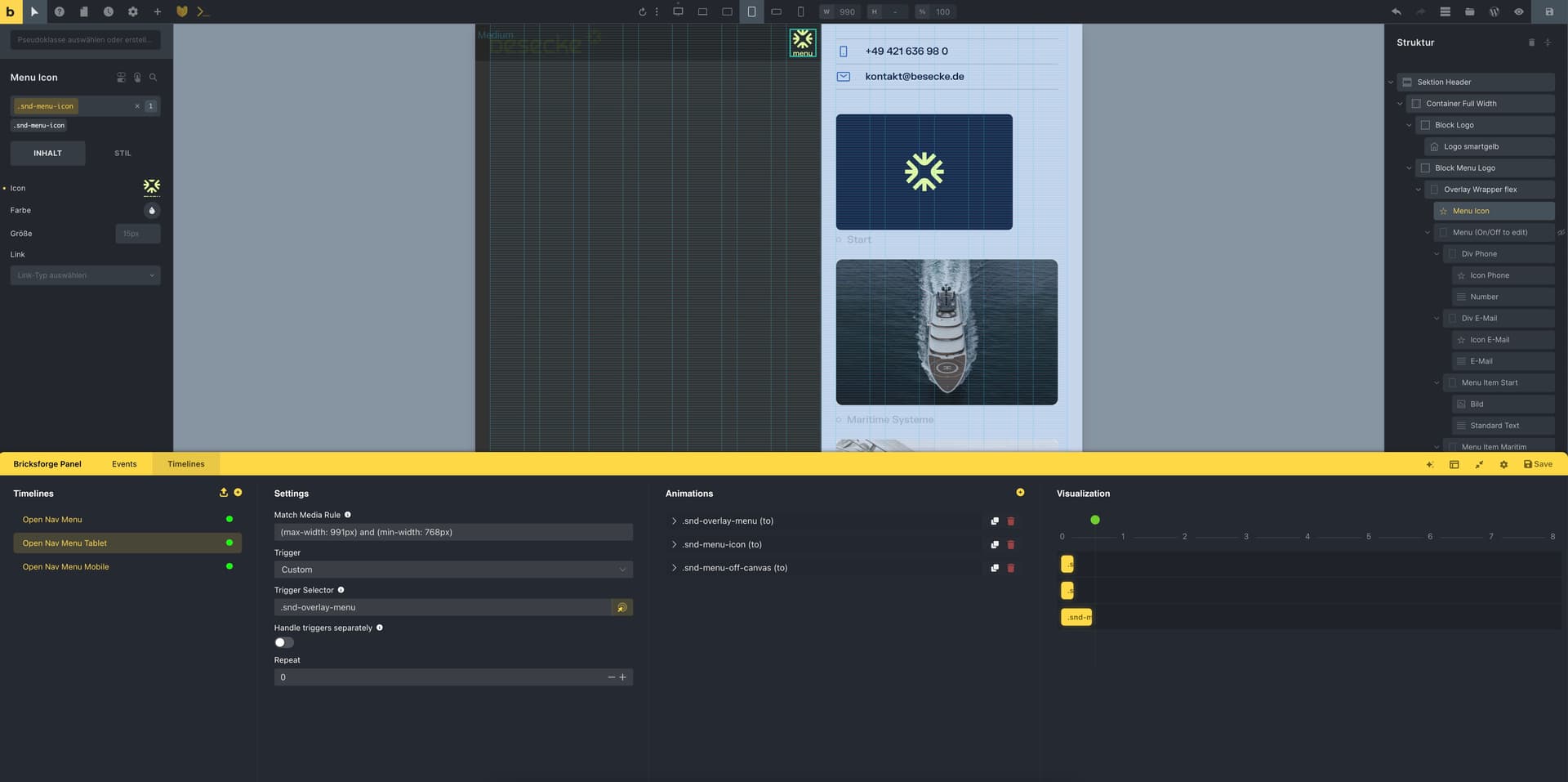Collapse the Div Phone tree item
The image size is (1568, 782).
coord(1437,254)
